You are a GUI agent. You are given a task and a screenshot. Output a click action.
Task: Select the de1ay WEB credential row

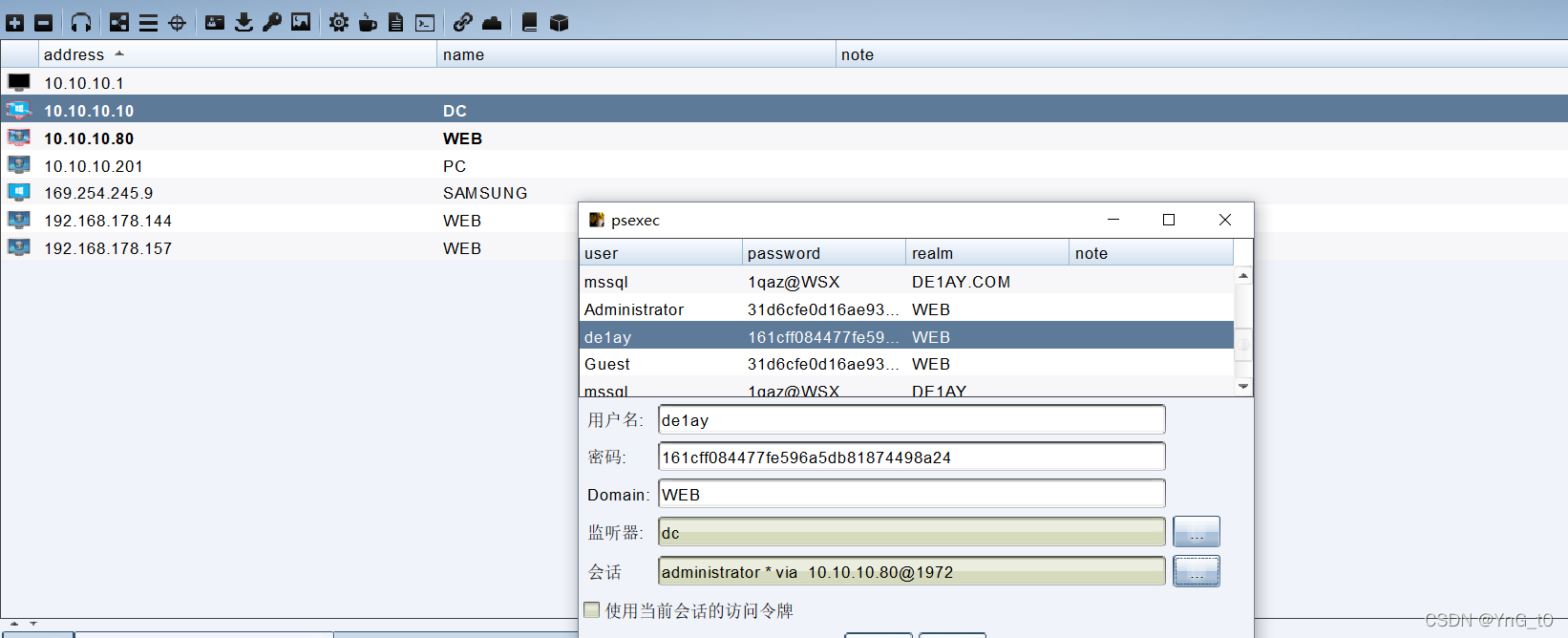coord(906,336)
